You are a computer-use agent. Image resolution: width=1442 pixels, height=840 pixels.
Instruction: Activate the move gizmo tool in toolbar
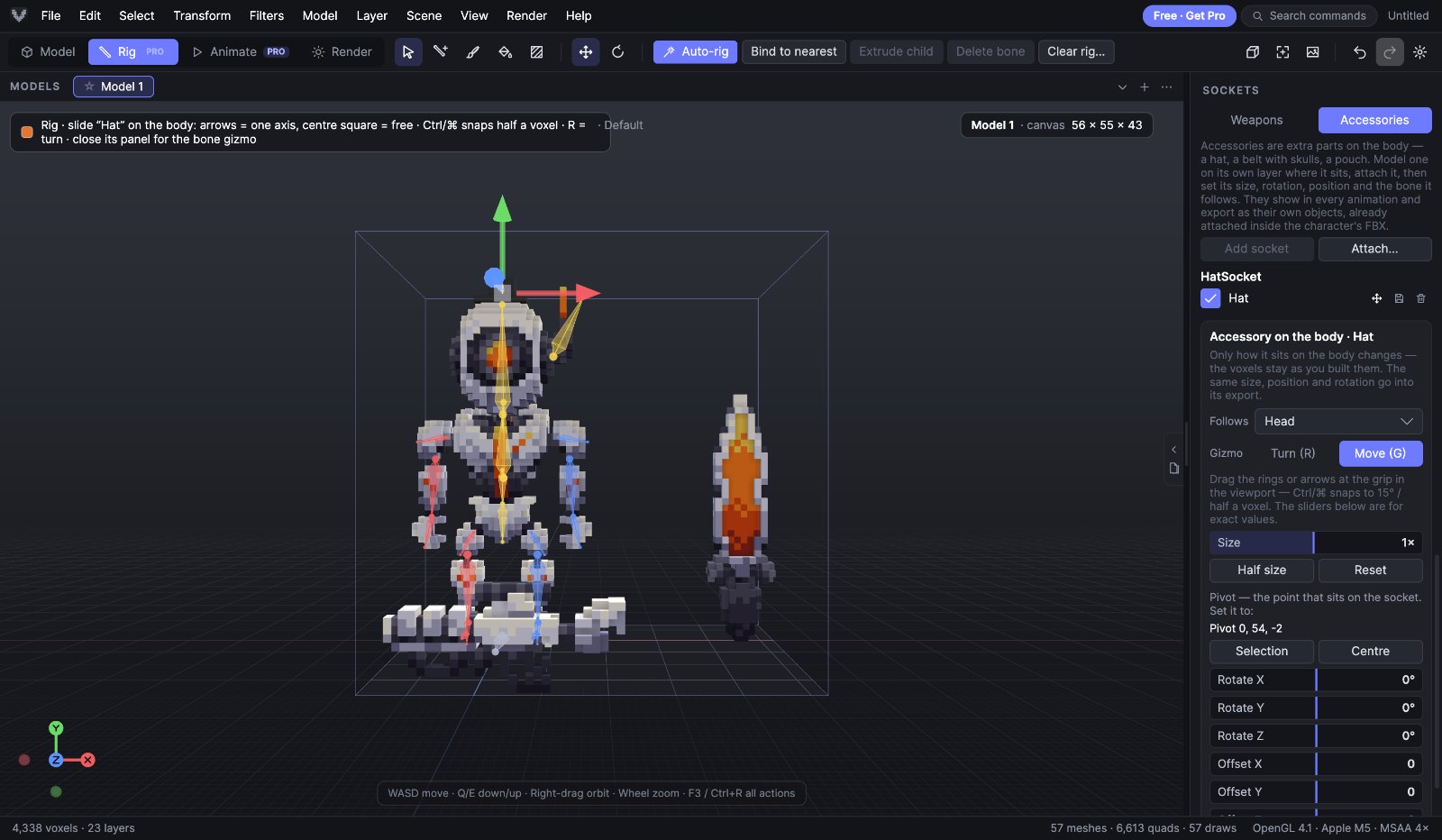coord(586,52)
